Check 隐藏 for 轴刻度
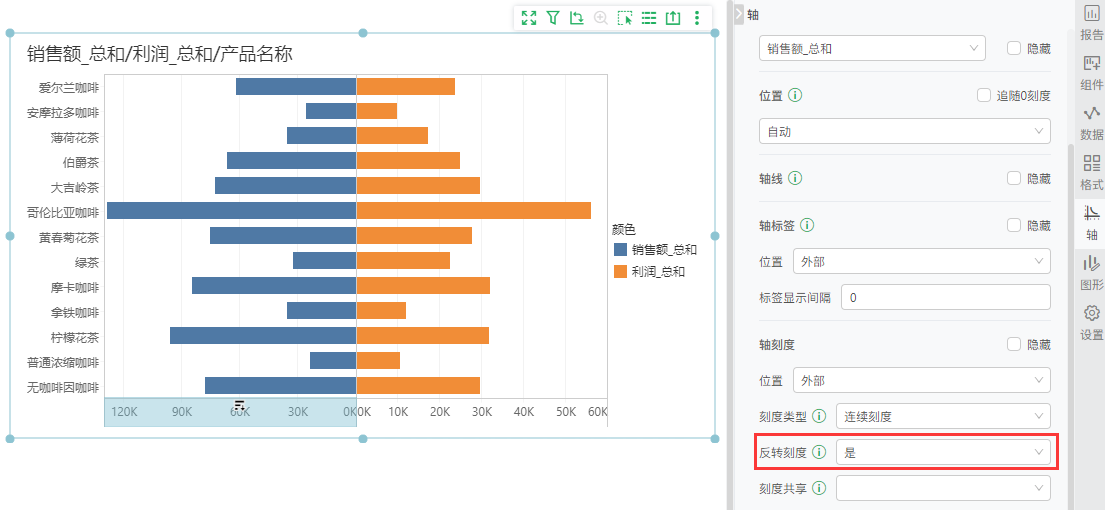1105x510 pixels. [x=1014, y=344]
